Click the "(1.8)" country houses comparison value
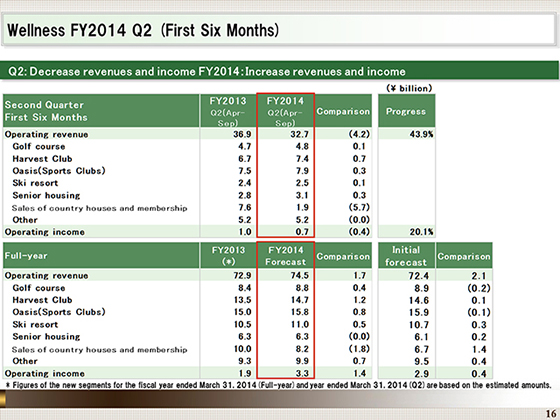The height and width of the screenshot is (420, 560). [x=359, y=349]
